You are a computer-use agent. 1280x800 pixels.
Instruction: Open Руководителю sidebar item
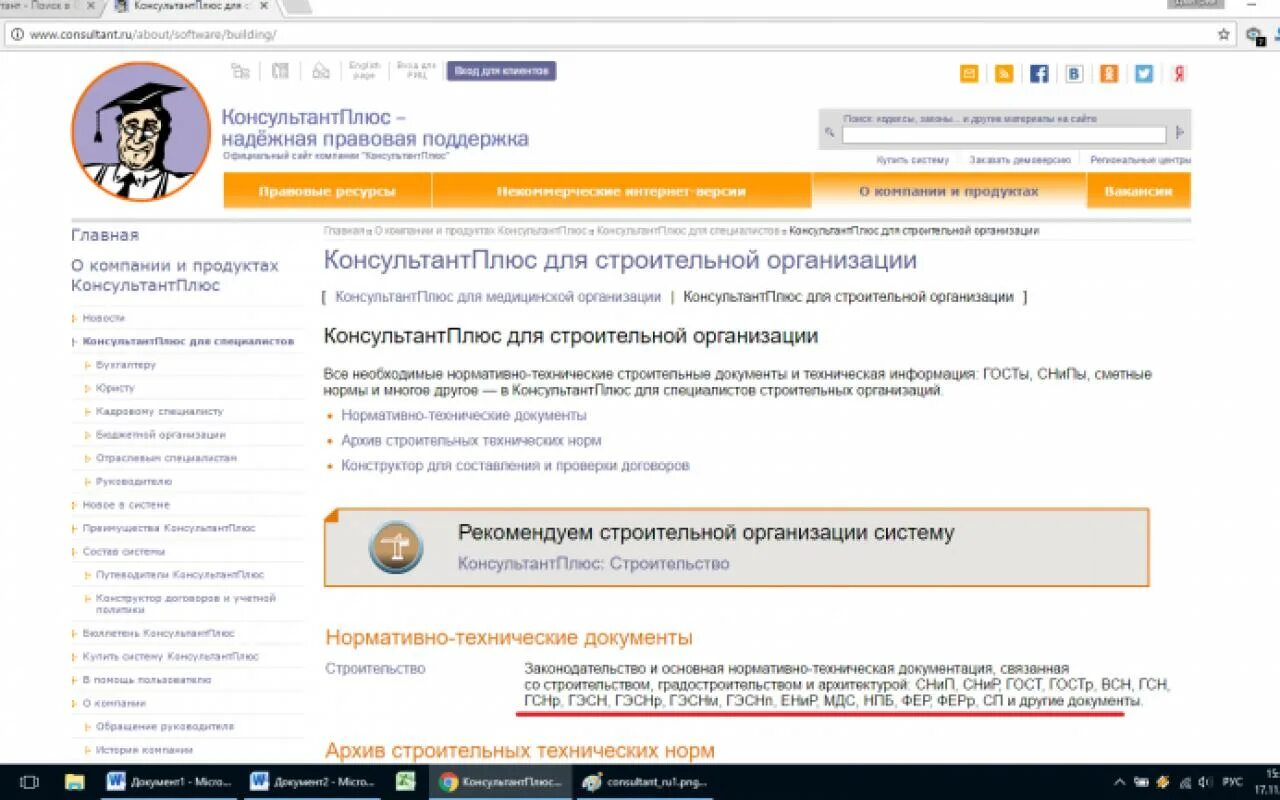point(134,482)
